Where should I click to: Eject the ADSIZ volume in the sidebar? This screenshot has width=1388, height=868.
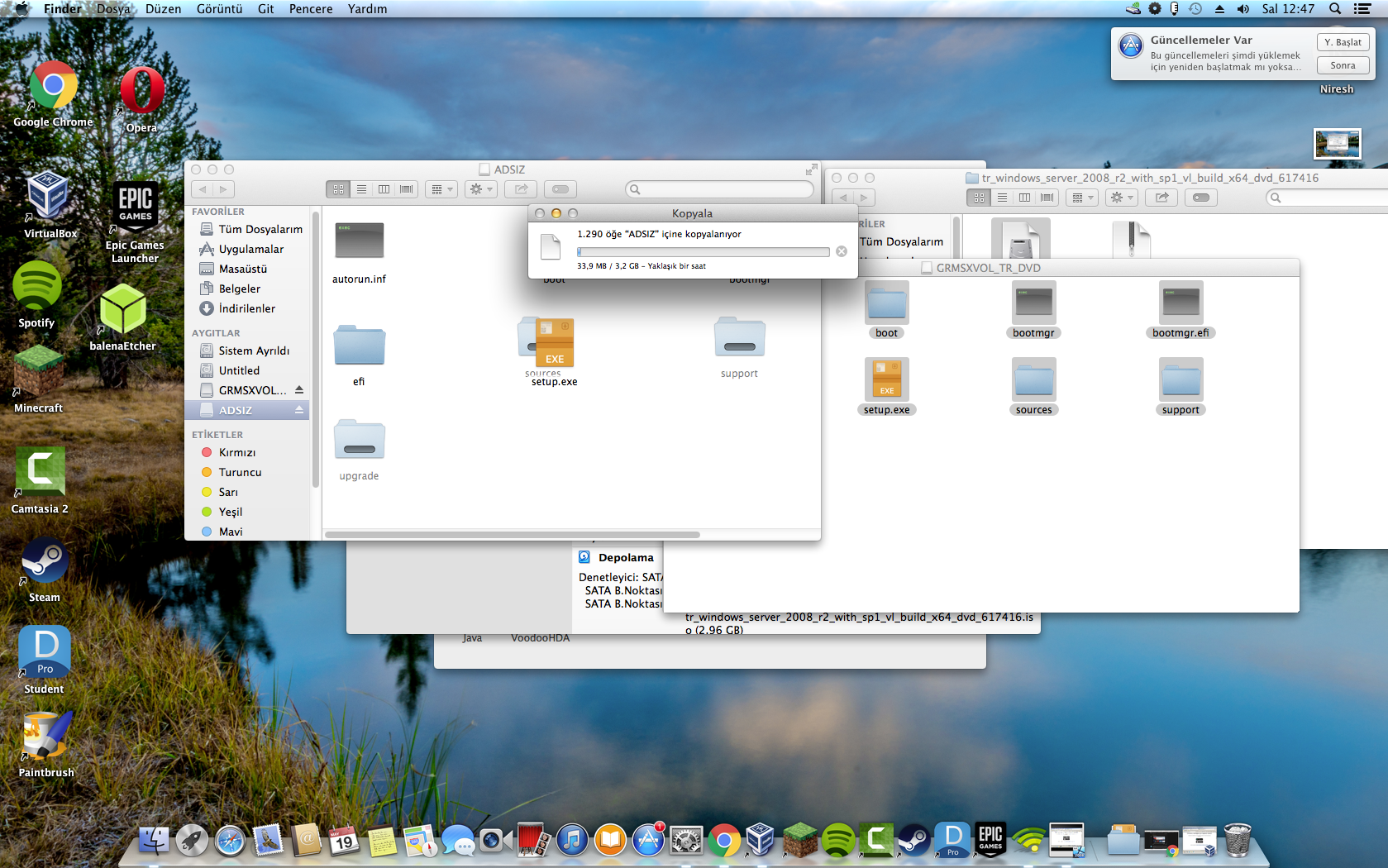click(299, 410)
